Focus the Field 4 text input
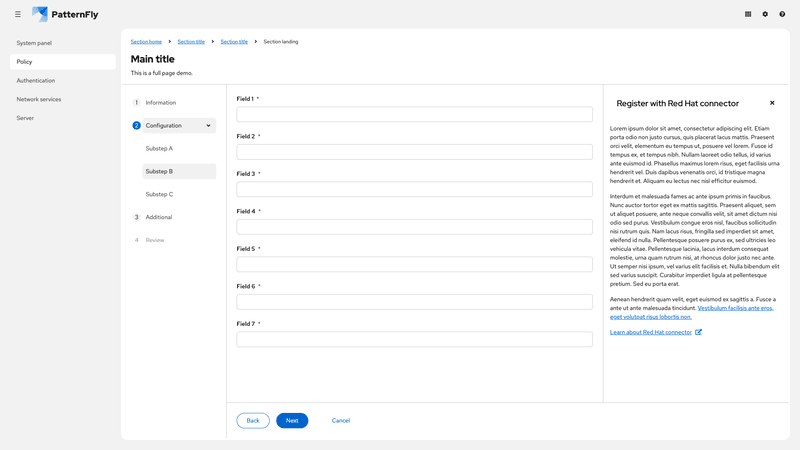Screen dimensions: 800x450 point(414,227)
